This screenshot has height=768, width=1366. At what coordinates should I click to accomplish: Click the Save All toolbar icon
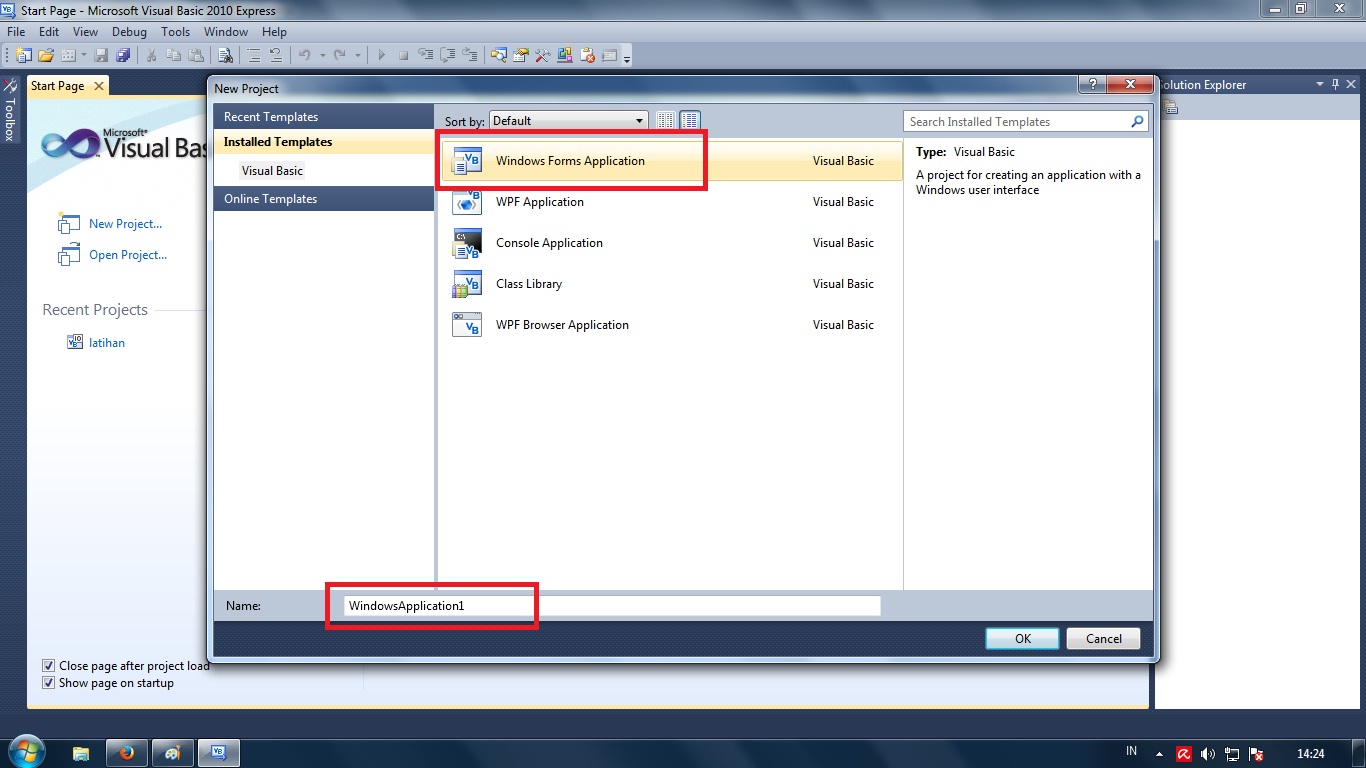124,55
